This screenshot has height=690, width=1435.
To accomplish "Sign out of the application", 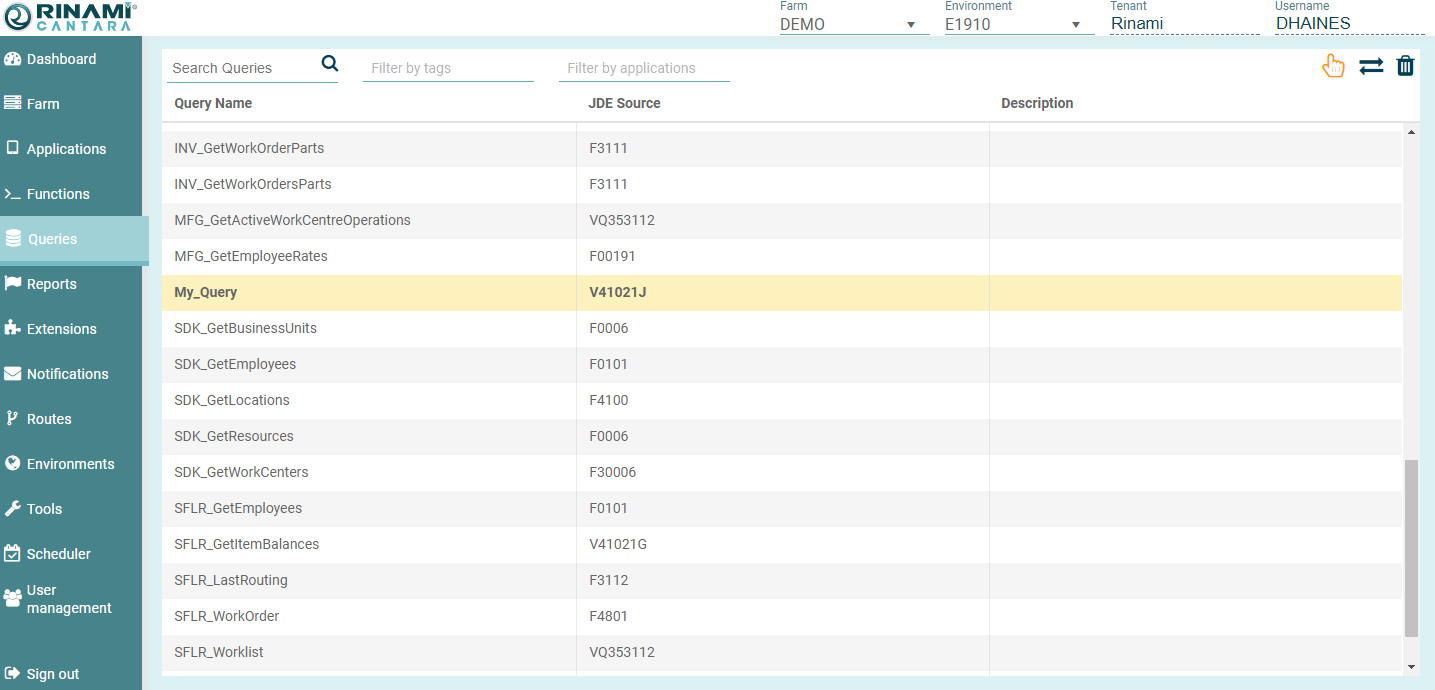I will tap(52, 674).
